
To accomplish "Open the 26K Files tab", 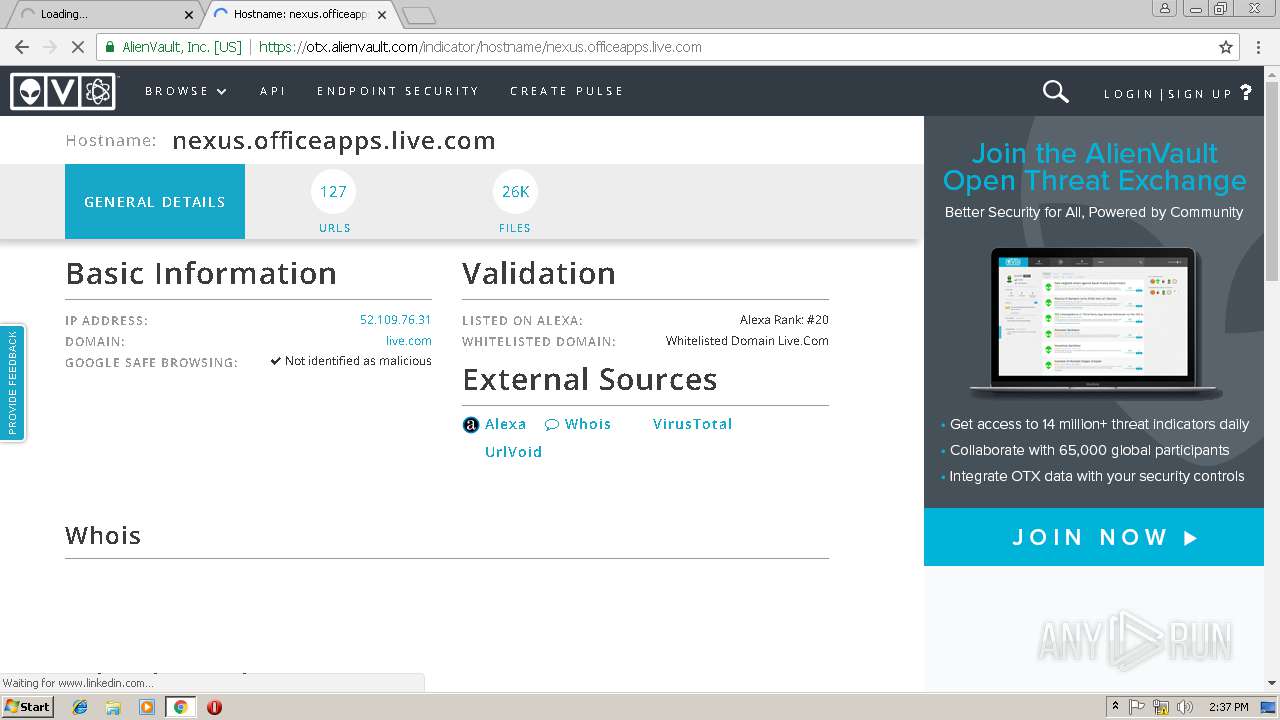I will (515, 202).
